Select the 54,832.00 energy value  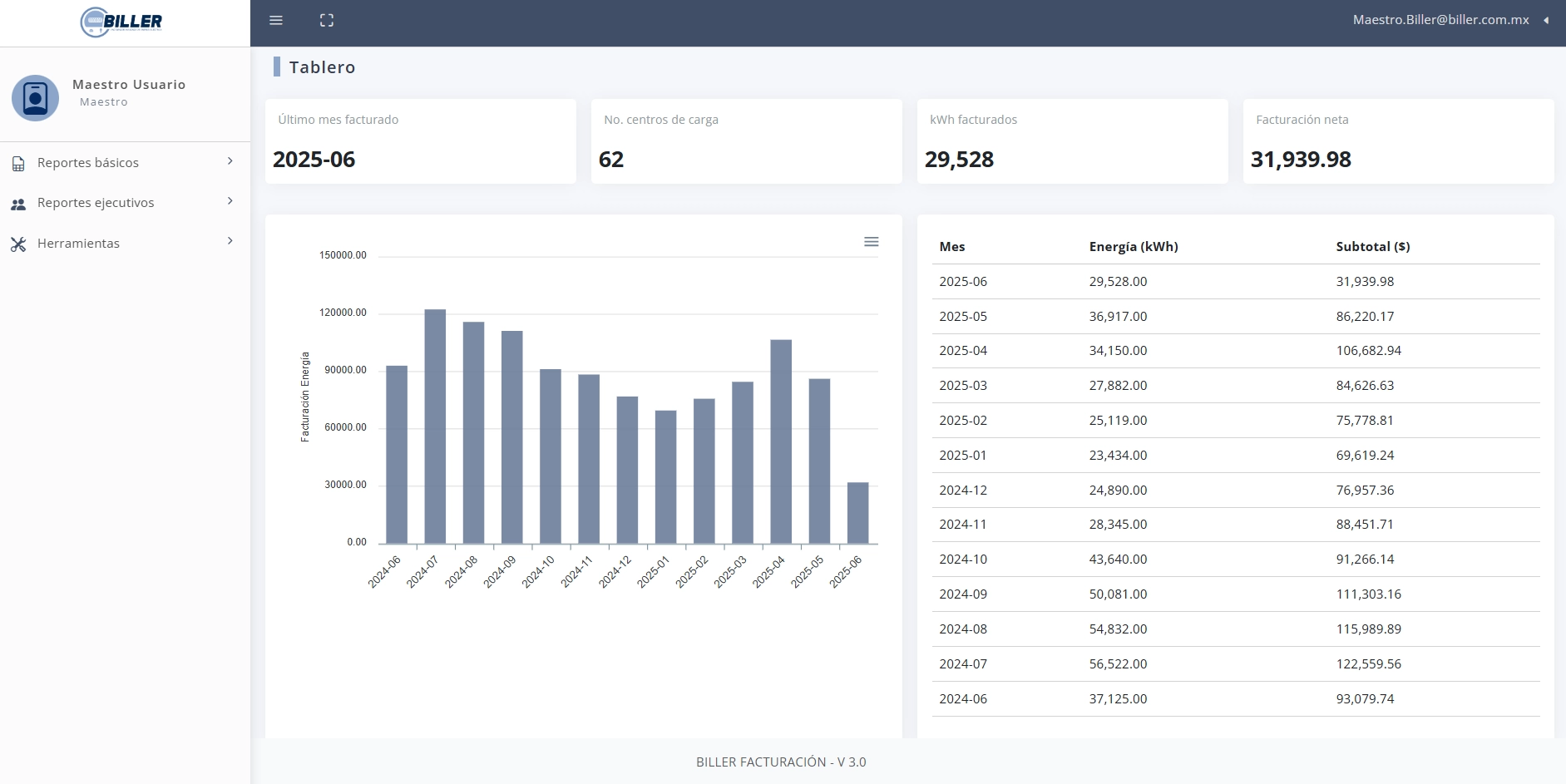tap(1118, 629)
